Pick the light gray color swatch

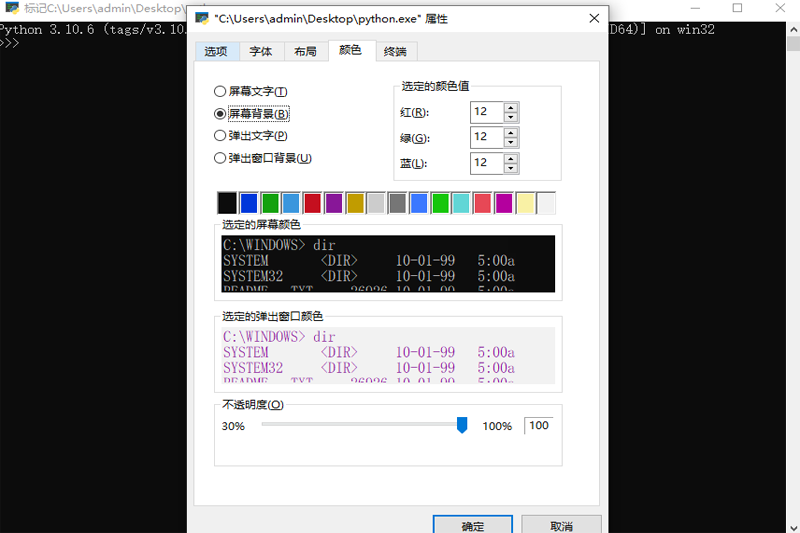pos(376,203)
